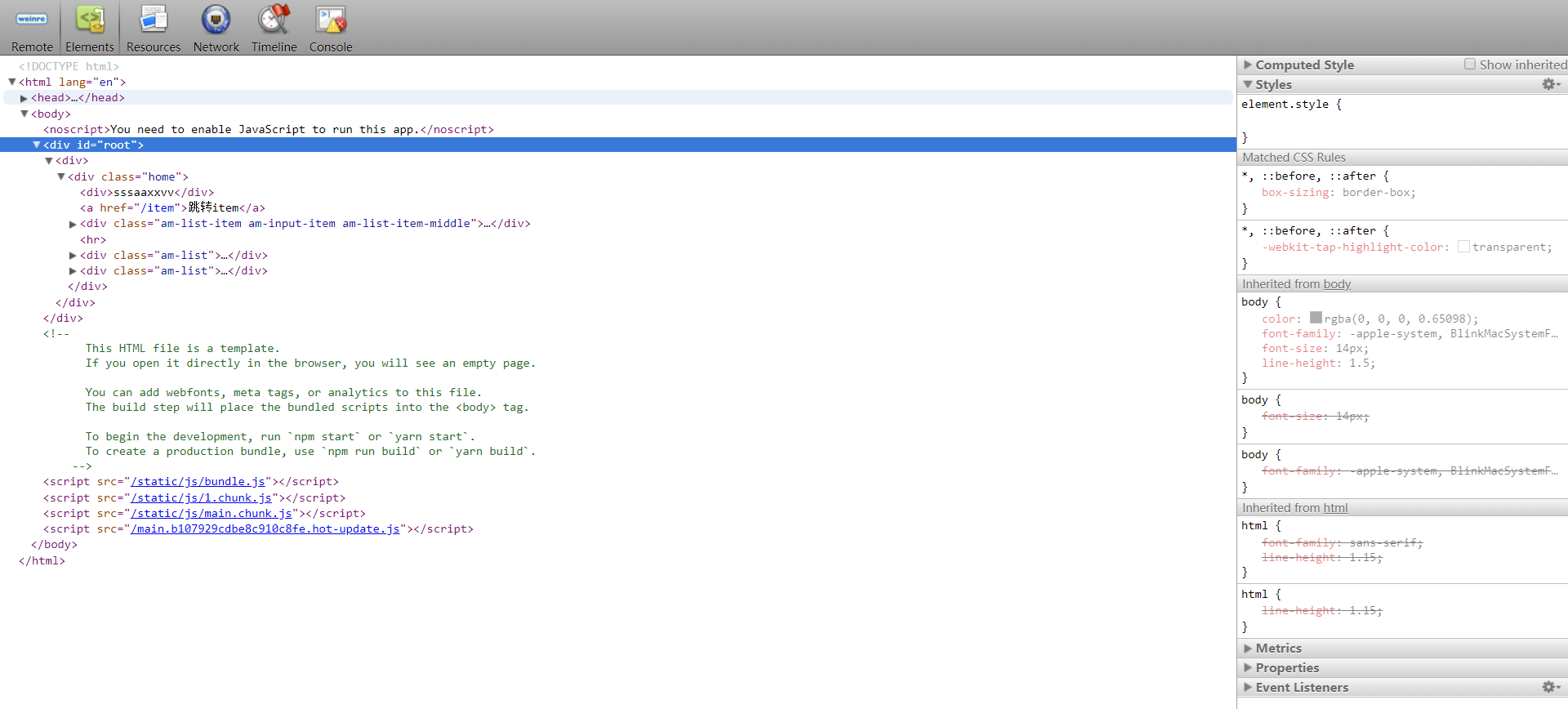Open Event Listeners gear menu
The height and width of the screenshot is (709, 1568).
pyautogui.click(x=1551, y=687)
